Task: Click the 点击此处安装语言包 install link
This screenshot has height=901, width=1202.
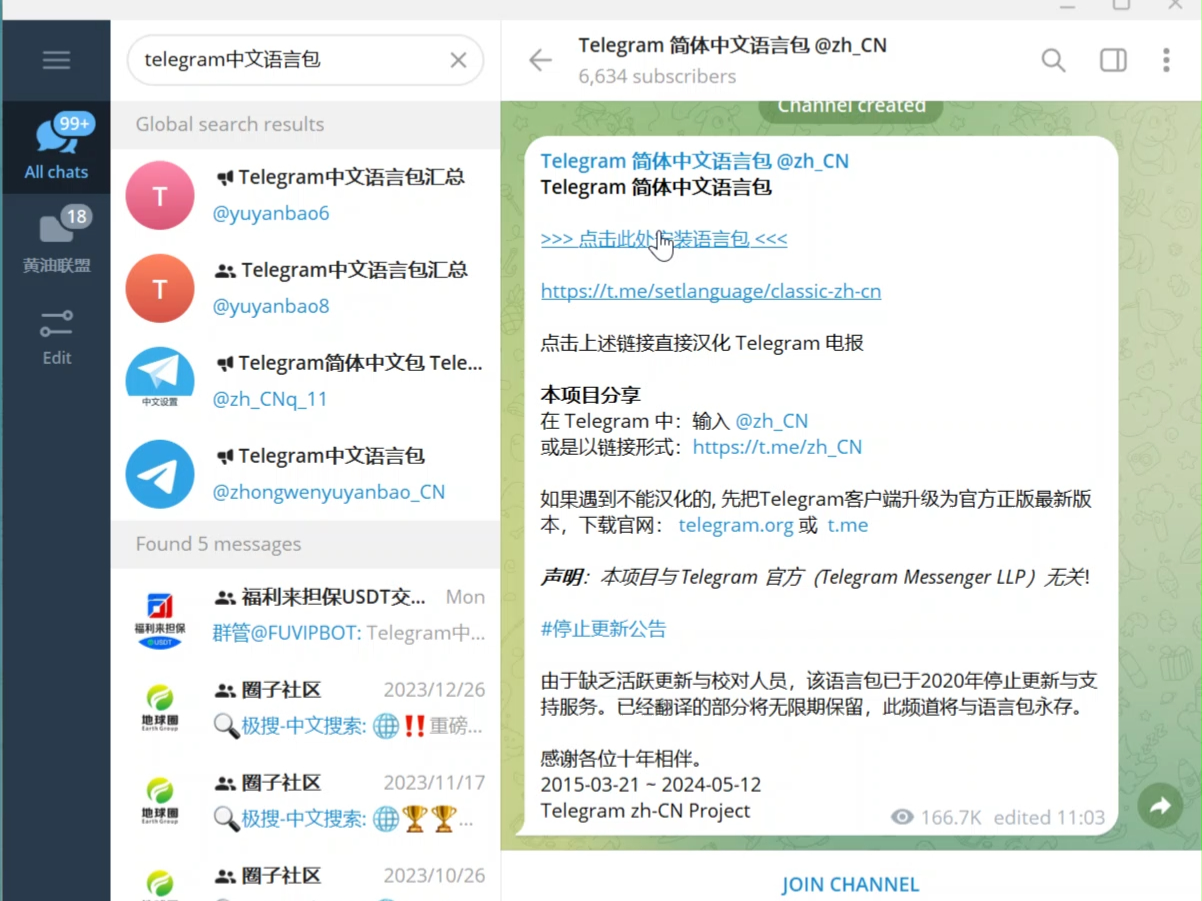Action: (664, 239)
